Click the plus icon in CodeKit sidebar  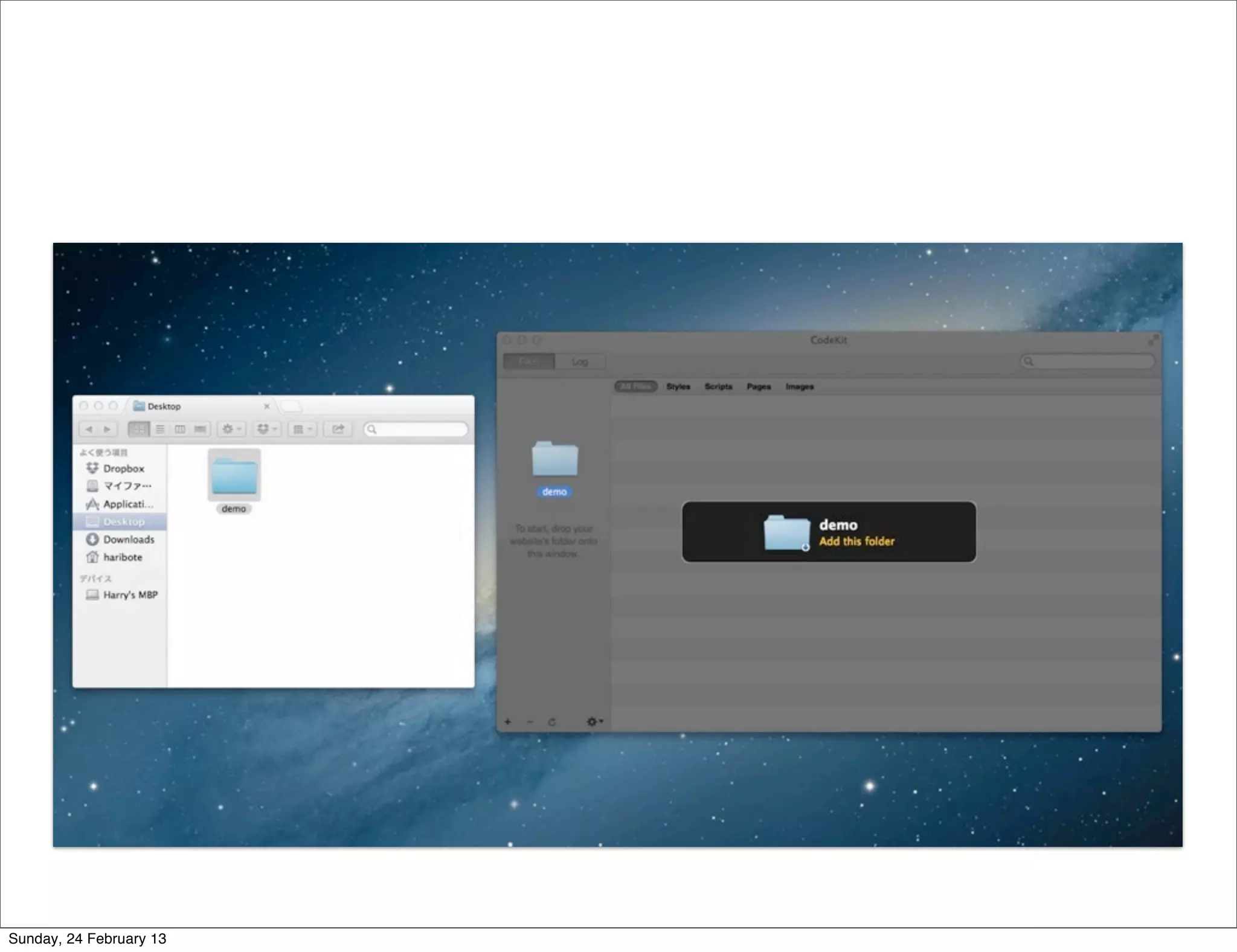[x=507, y=722]
